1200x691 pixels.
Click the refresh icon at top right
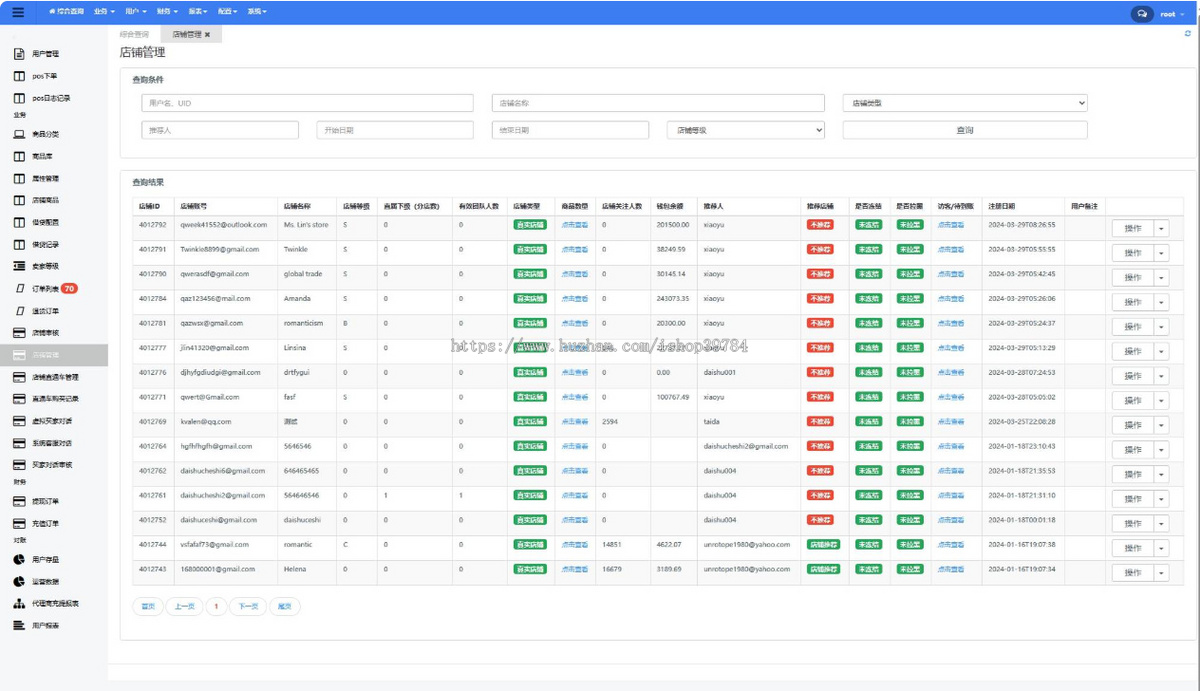point(1188,34)
